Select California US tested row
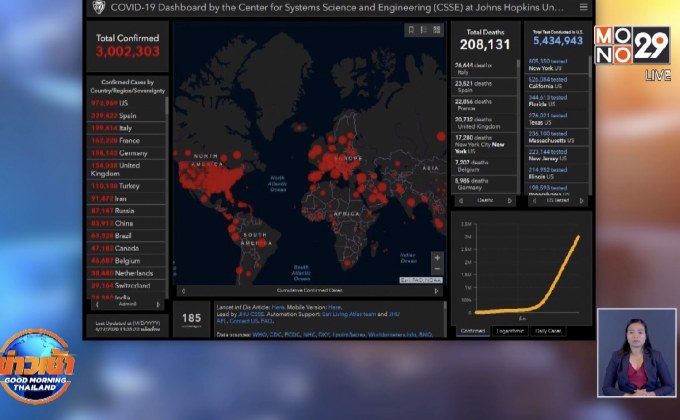The width and height of the screenshot is (680, 420). coord(557,83)
